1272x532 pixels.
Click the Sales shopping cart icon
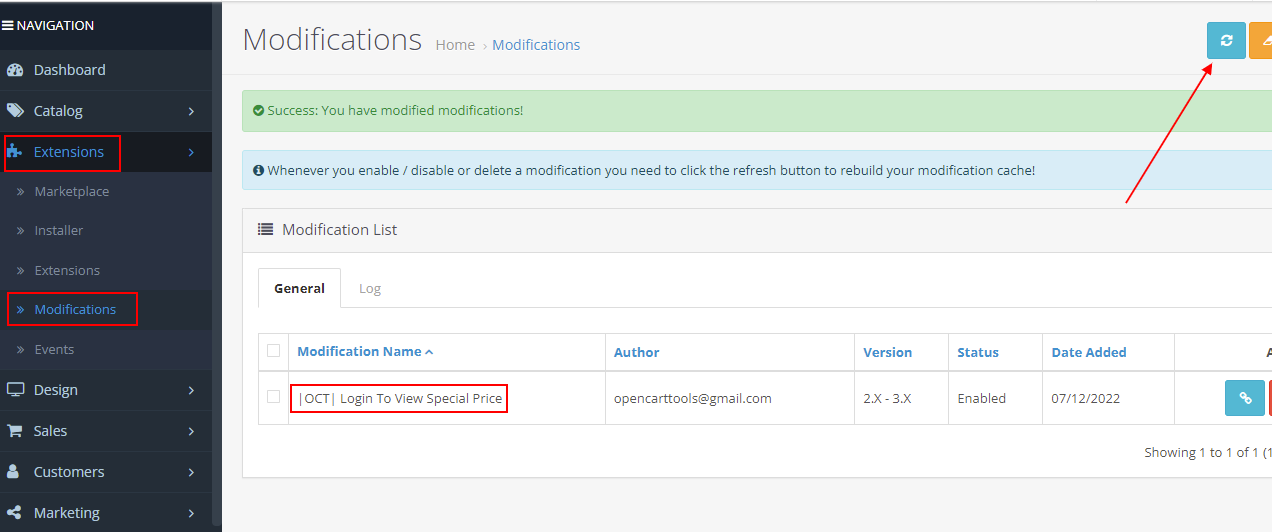tap(15, 431)
